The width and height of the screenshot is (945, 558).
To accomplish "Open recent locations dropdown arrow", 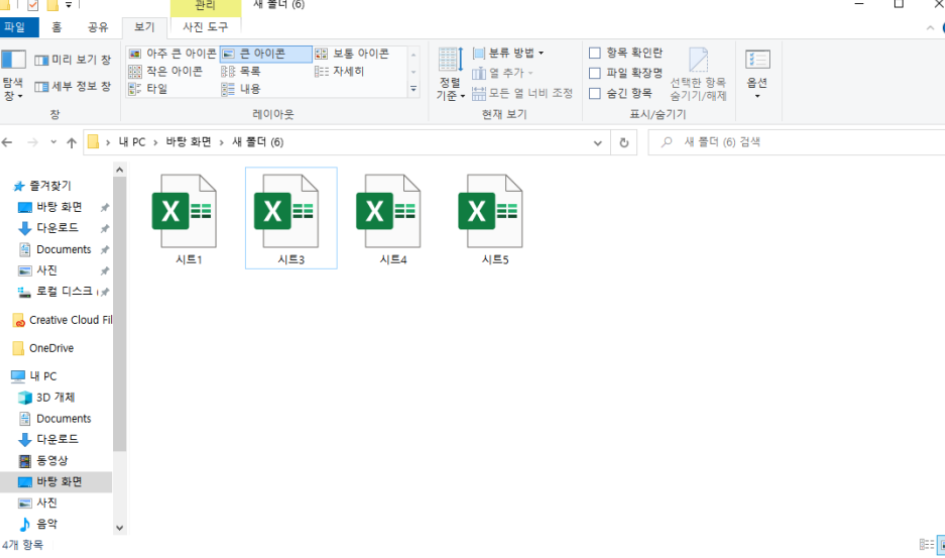I will point(54,142).
